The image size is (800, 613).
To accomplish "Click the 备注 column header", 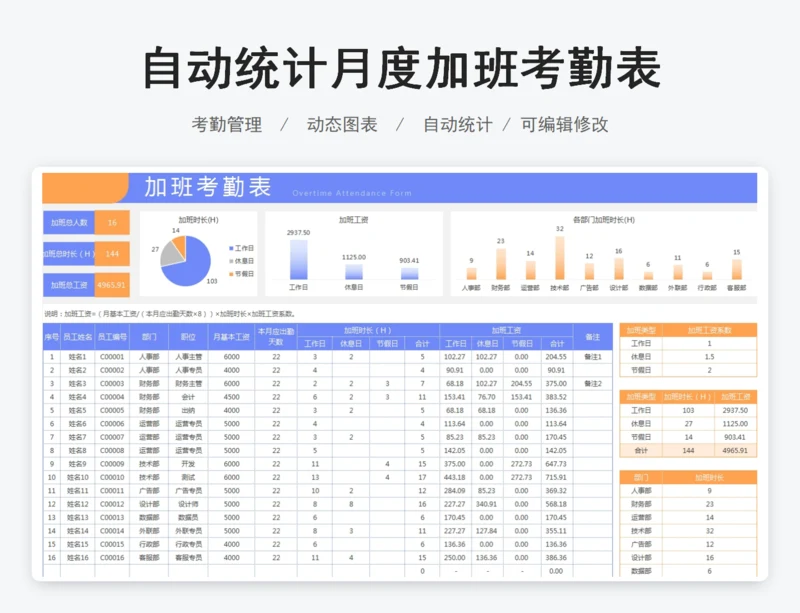I will tap(592, 337).
